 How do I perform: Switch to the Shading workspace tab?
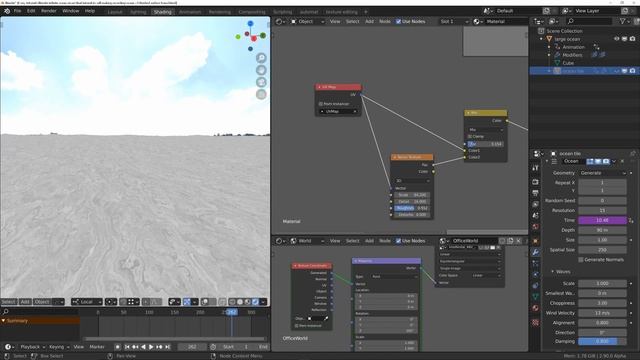pos(162,12)
